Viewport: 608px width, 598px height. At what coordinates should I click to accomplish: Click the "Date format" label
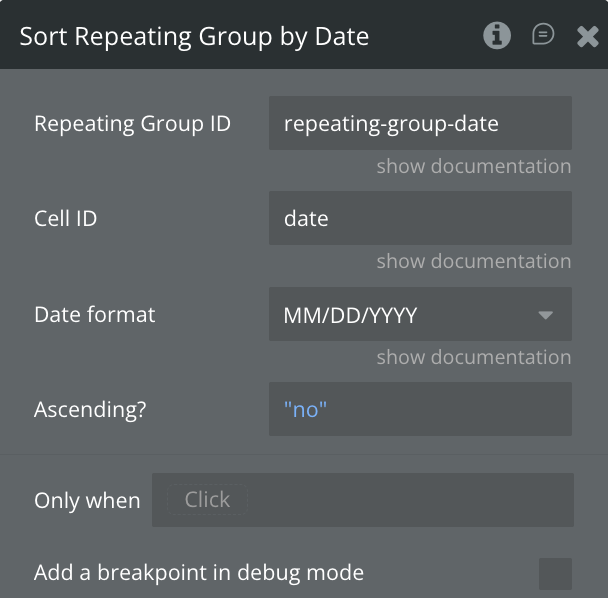(95, 314)
